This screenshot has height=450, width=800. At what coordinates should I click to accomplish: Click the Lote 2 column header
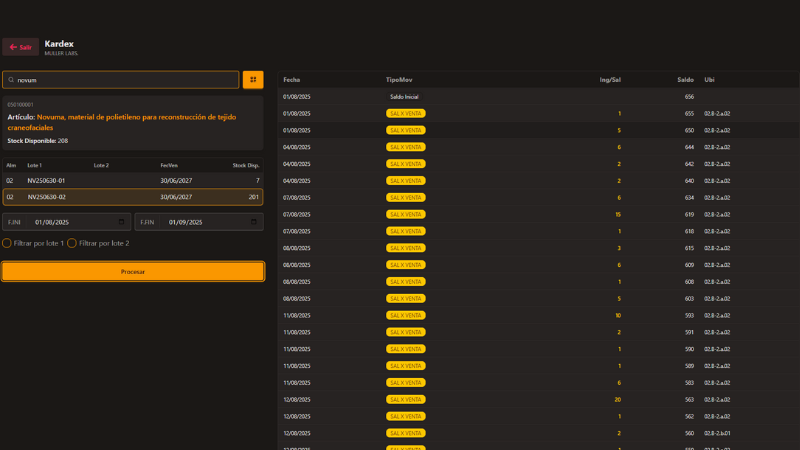(x=101, y=165)
